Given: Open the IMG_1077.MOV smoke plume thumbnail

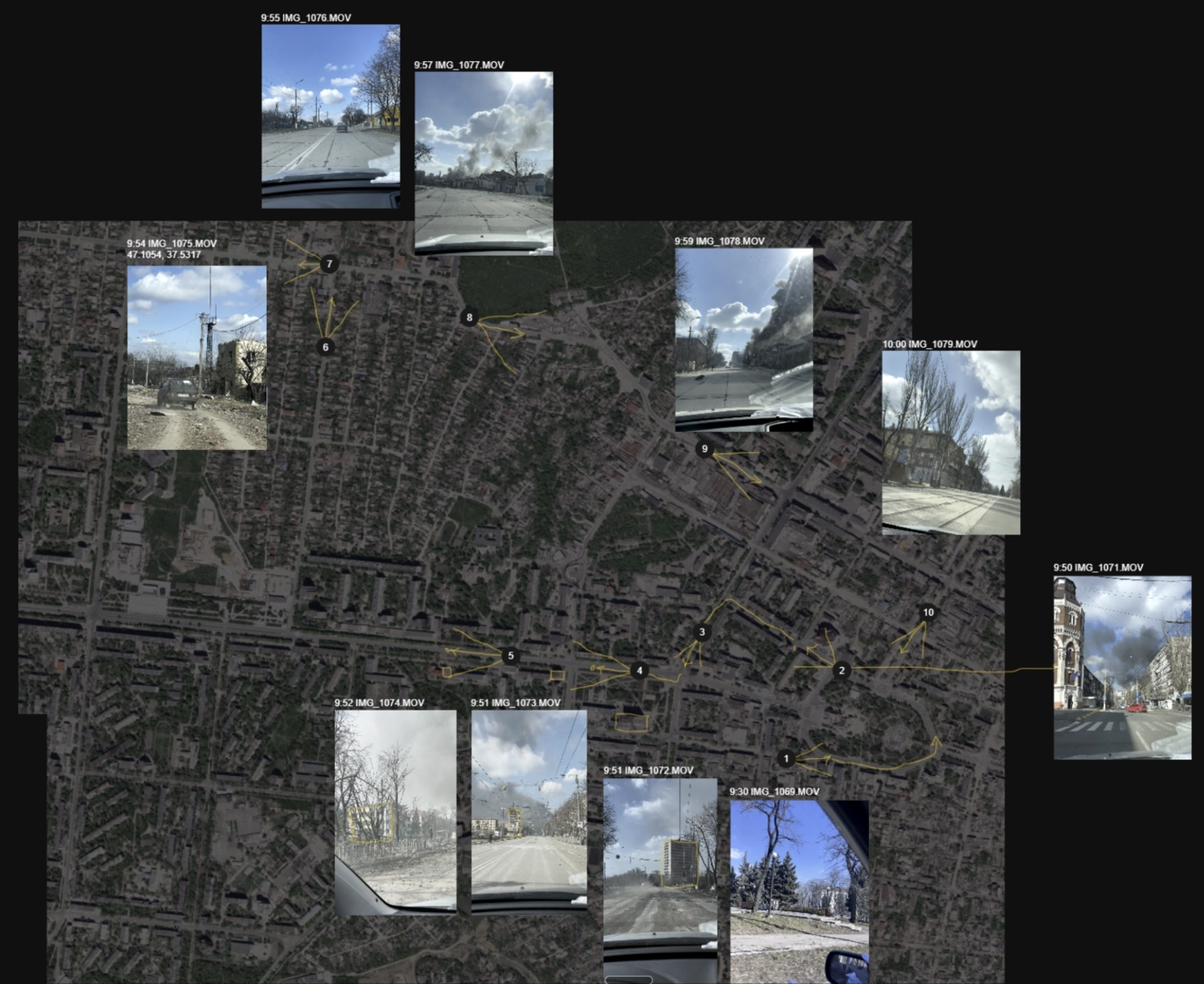Looking at the screenshot, I should point(484,163).
